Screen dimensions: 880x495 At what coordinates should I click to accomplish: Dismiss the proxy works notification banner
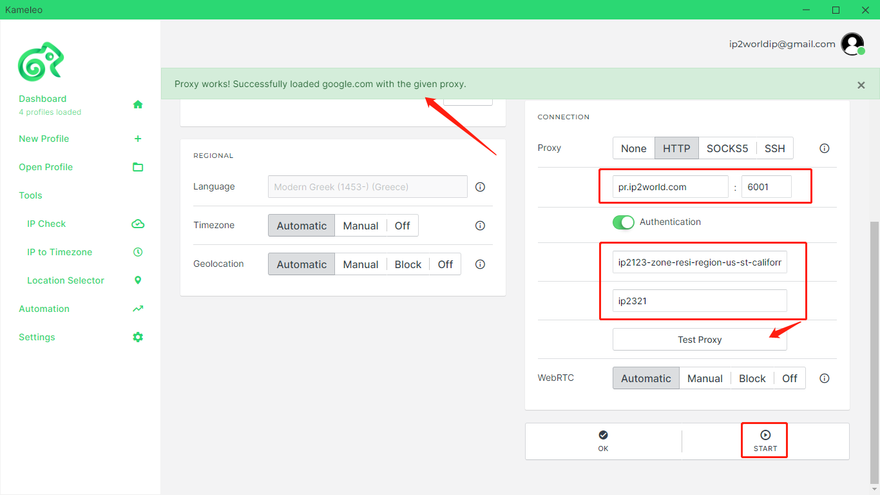pos(861,85)
